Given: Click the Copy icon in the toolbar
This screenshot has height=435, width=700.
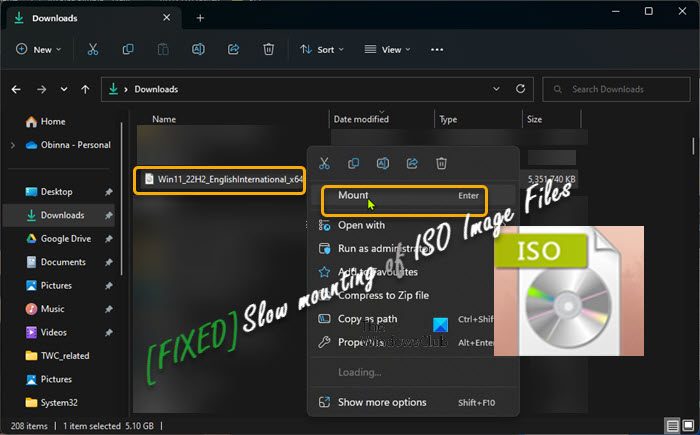Looking at the screenshot, I should point(128,50).
